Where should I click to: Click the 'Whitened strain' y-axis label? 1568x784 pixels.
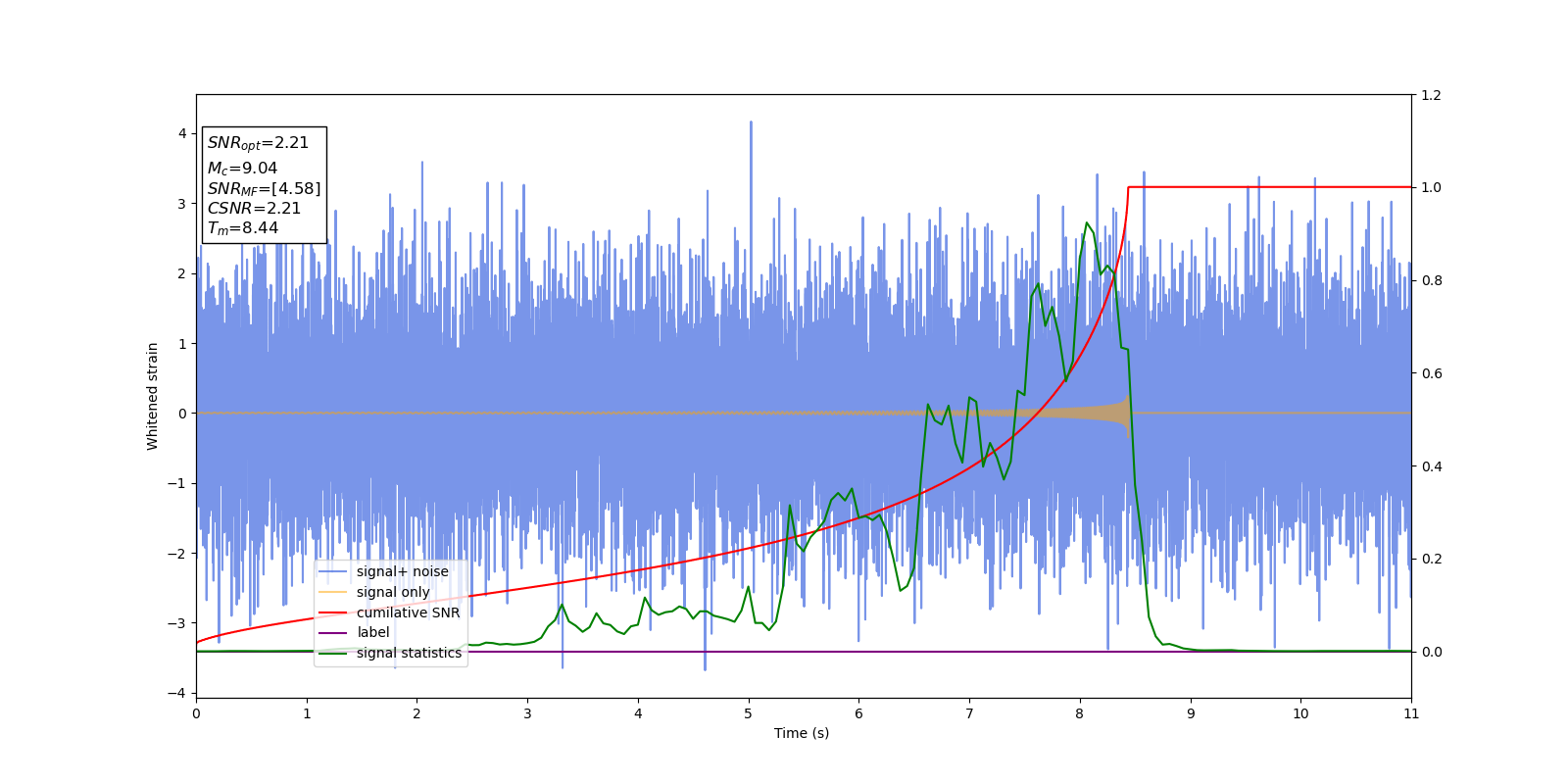click(x=153, y=396)
